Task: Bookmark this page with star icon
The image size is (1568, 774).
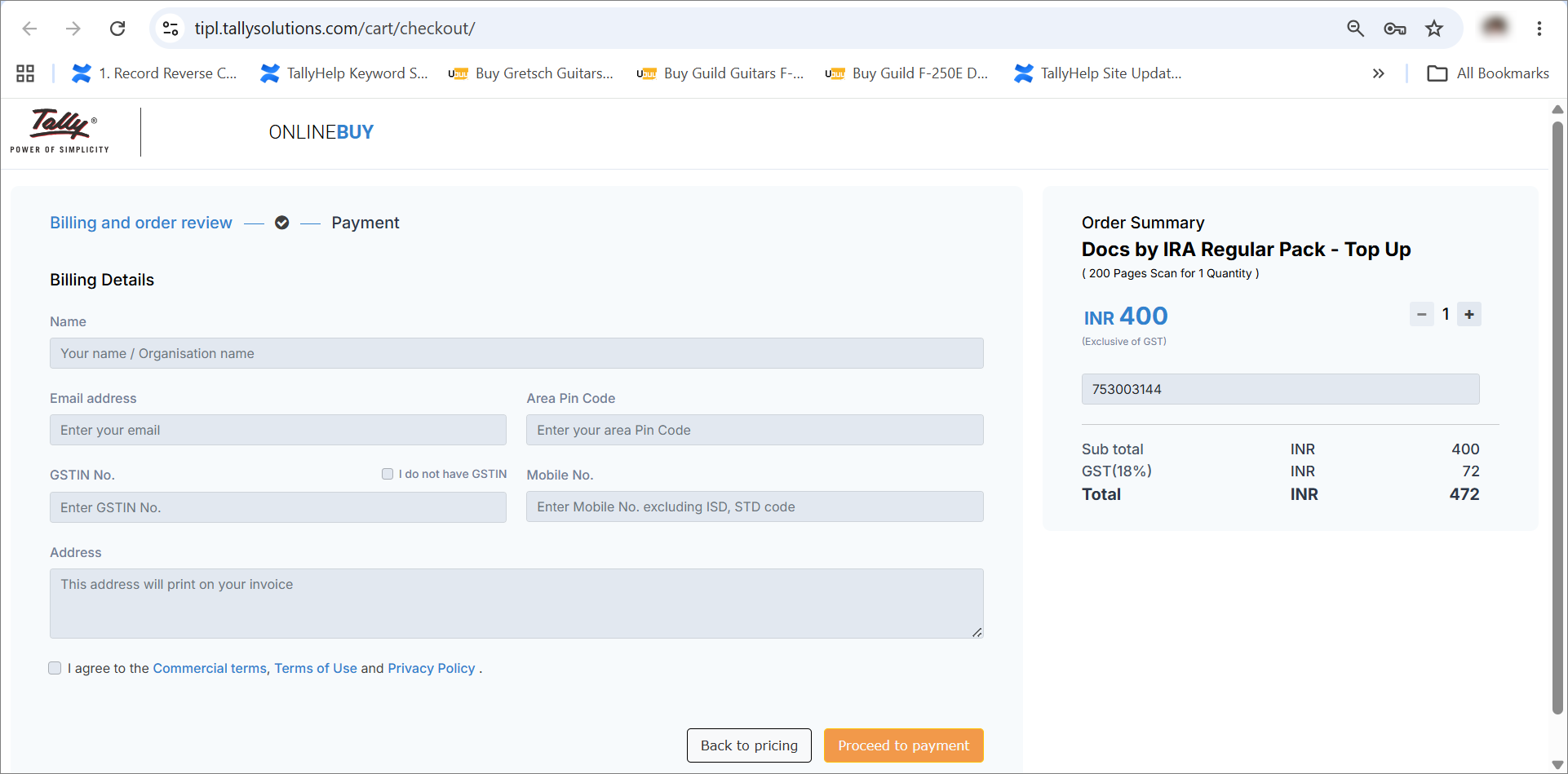Action: (1434, 29)
